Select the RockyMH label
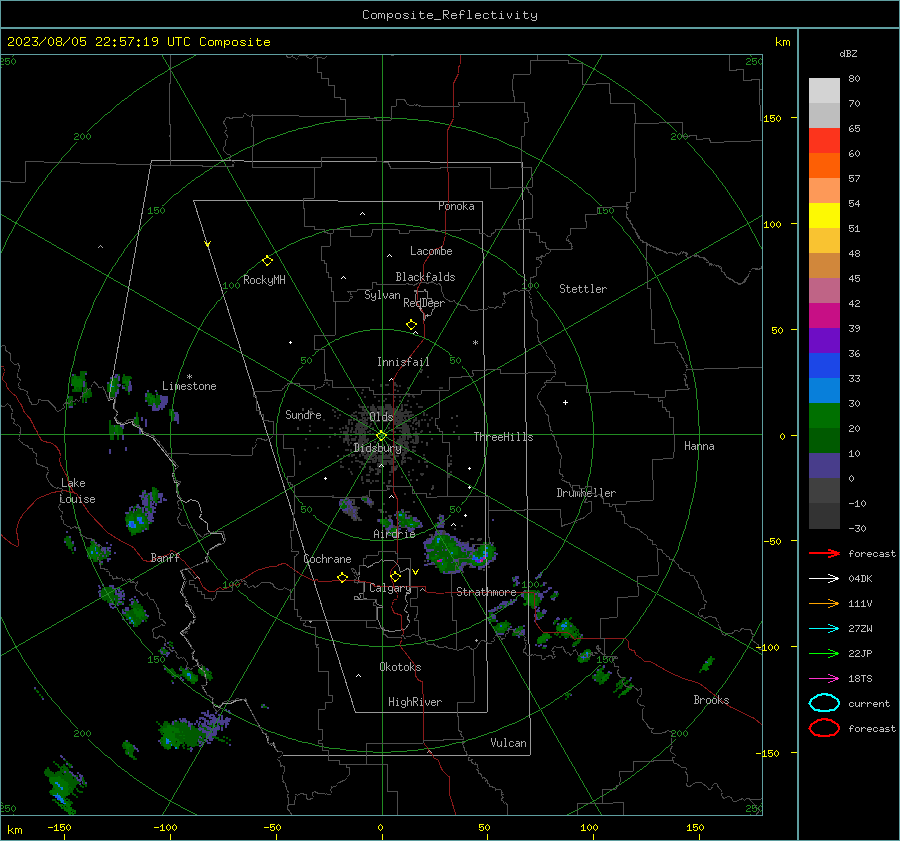The height and width of the screenshot is (841, 900). click(264, 280)
